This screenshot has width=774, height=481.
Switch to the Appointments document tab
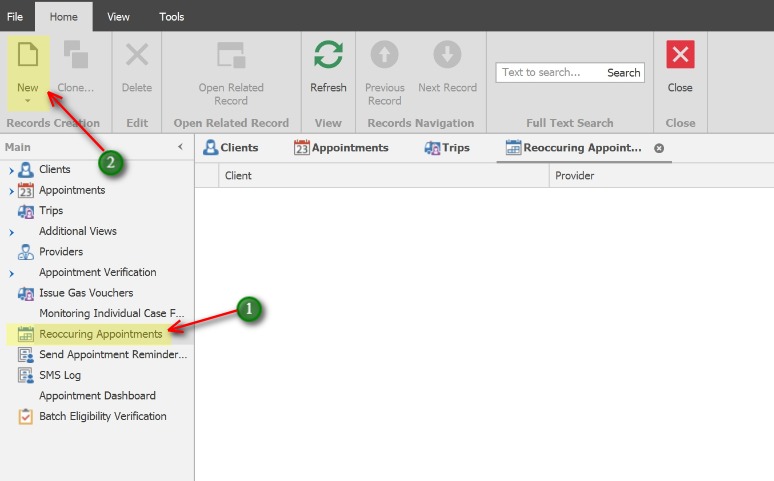(x=341, y=148)
